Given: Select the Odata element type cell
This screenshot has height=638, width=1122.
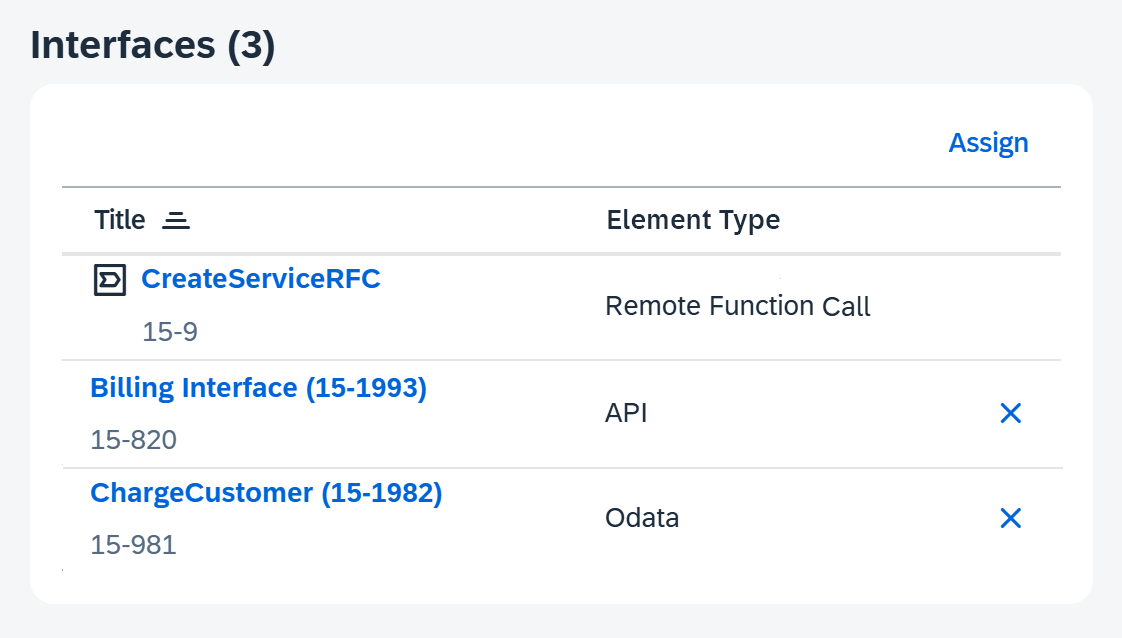Looking at the screenshot, I should tap(642, 518).
